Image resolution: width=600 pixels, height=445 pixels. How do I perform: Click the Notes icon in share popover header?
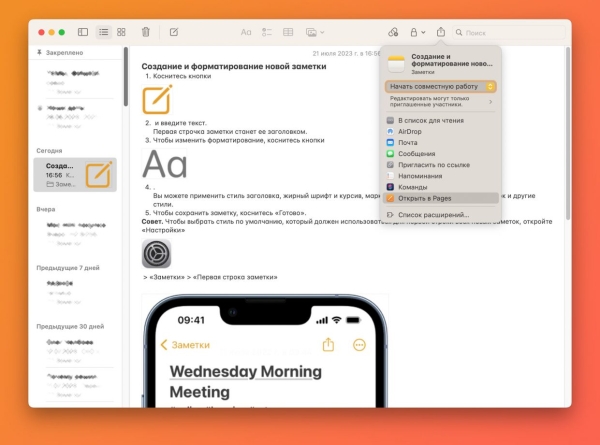click(x=396, y=64)
